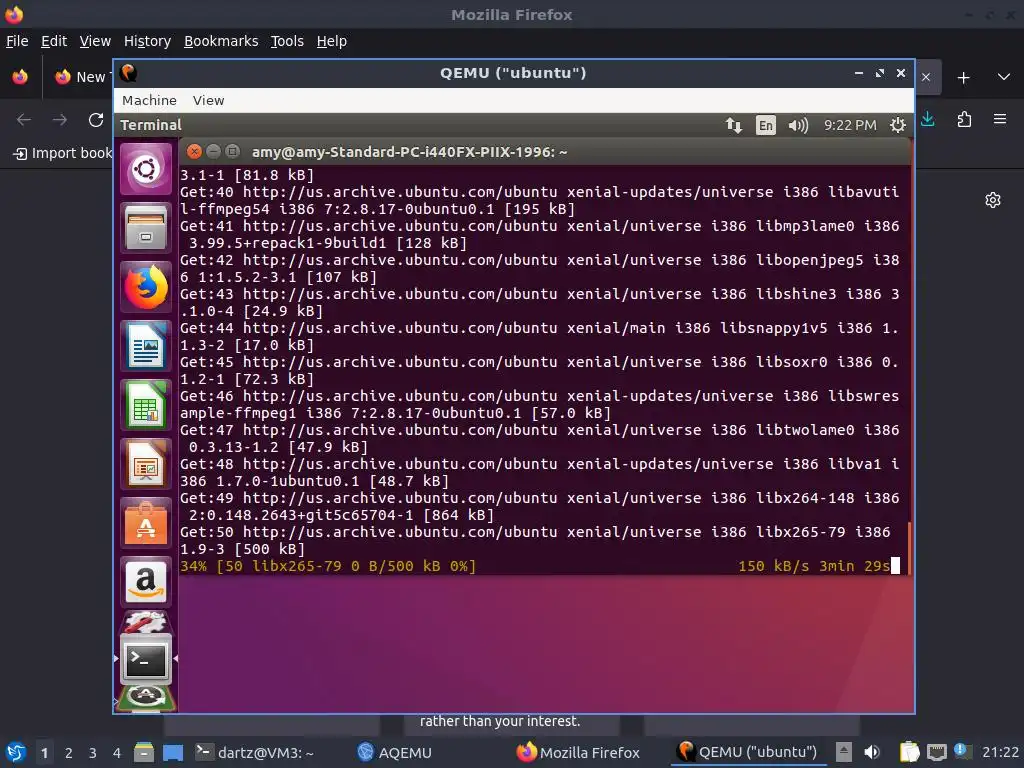Viewport: 1024px width, 768px height.
Task: Open LibreOffice Writer from launcher
Action: 146,345
